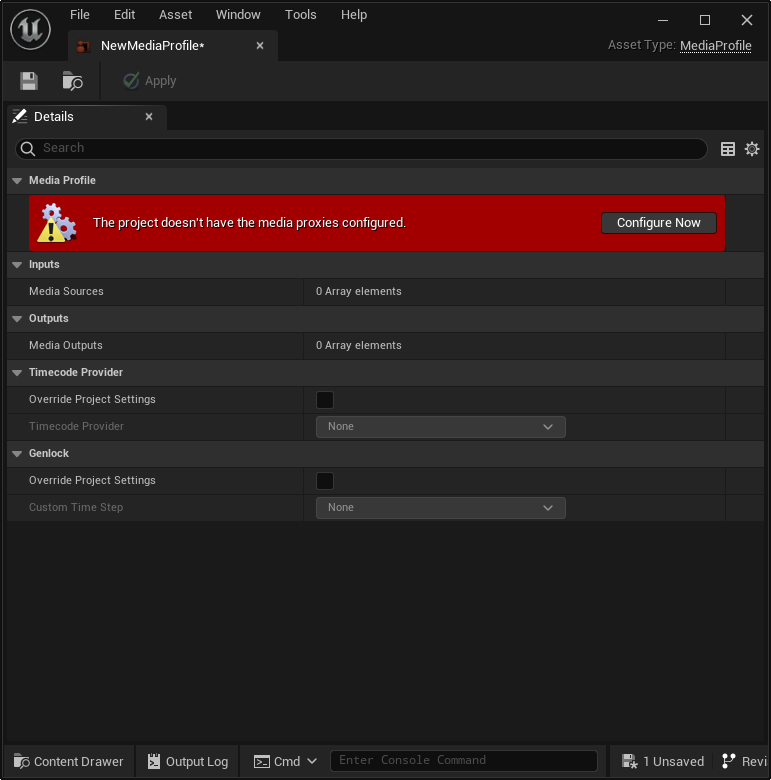Open the File menu
This screenshot has height=780, width=771.
click(x=80, y=15)
